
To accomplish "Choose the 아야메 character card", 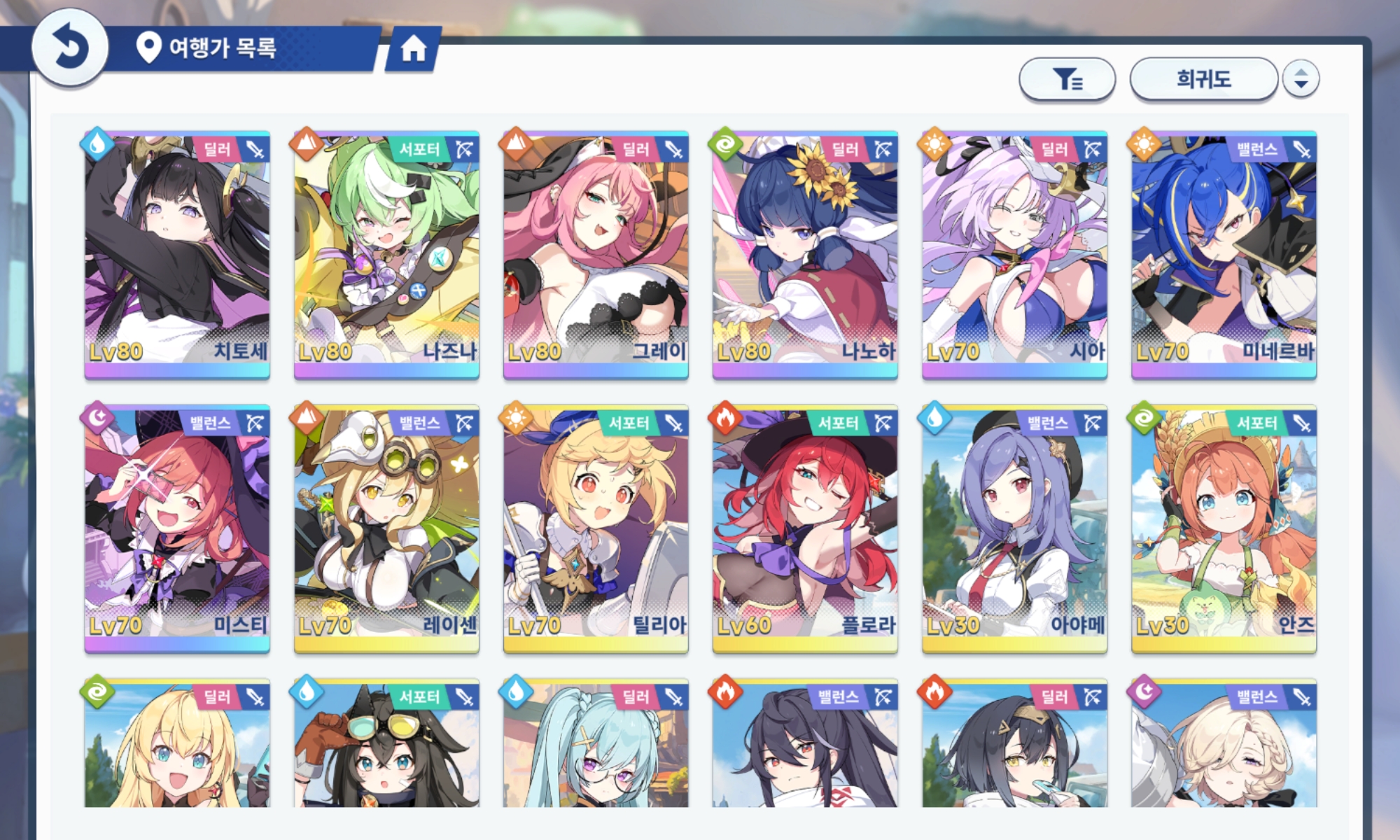I will [x=1014, y=529].
